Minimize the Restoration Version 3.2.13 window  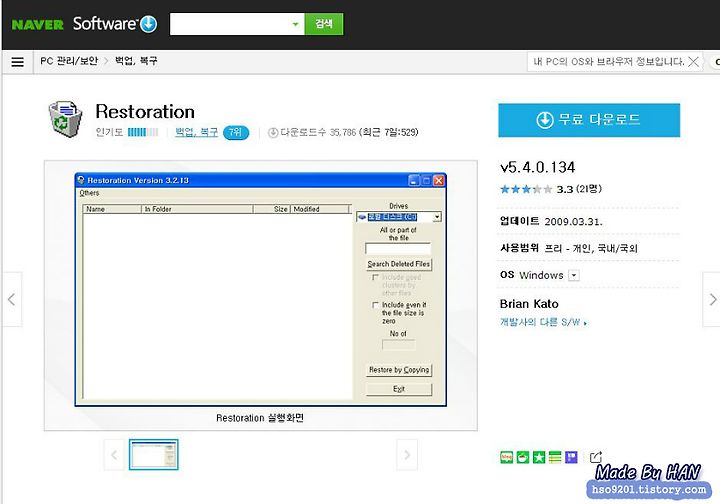click(414, 180)
